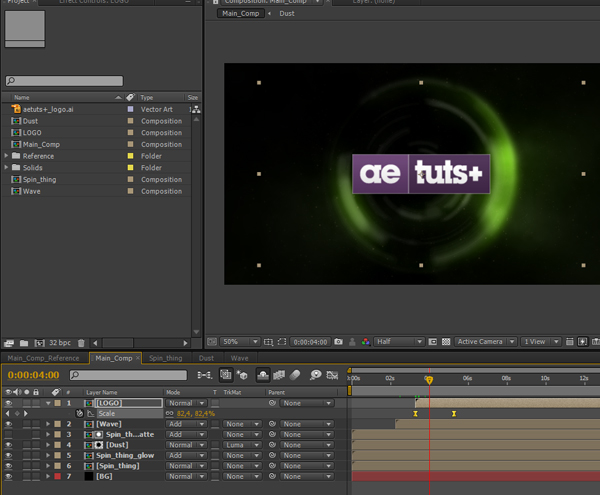Click the timeline current time 0:00:04:00
This screenshot has height=495, width=600.
pos(33,375)
